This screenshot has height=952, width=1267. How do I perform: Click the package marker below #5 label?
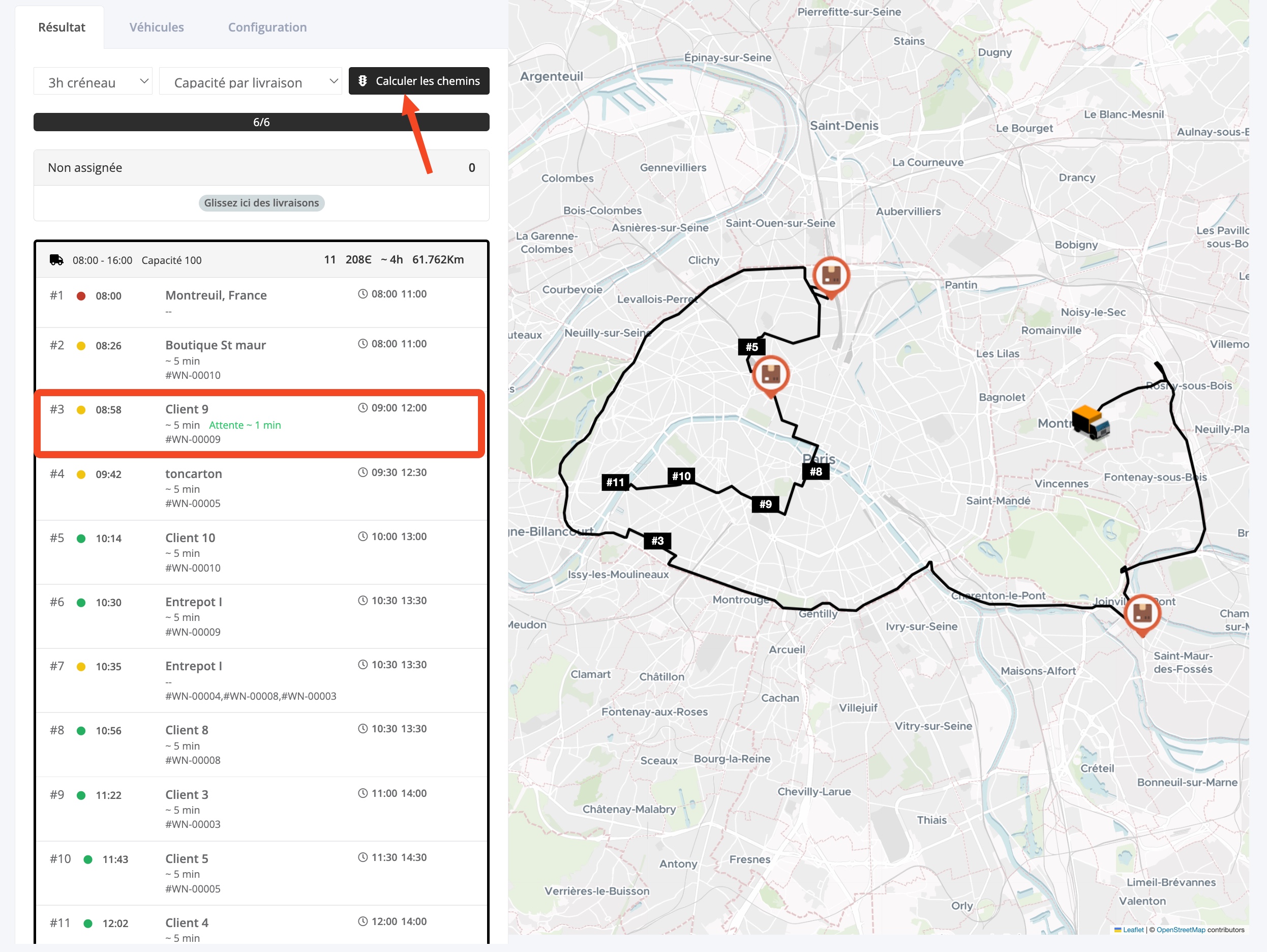[x=770, y=375]
